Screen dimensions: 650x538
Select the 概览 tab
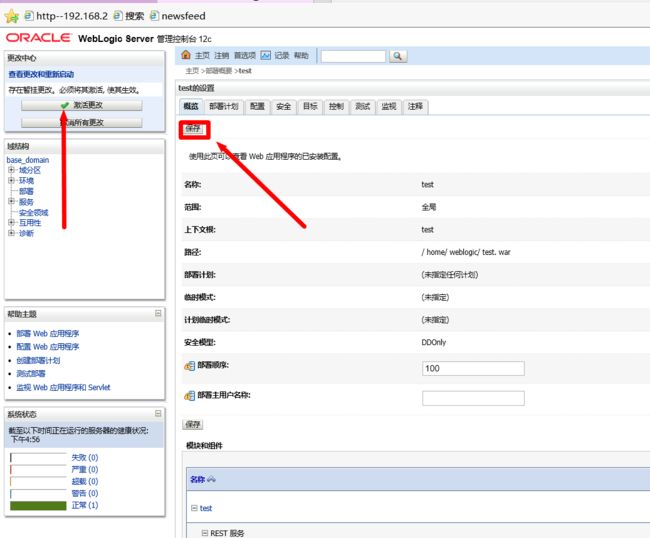coord(191,107)
